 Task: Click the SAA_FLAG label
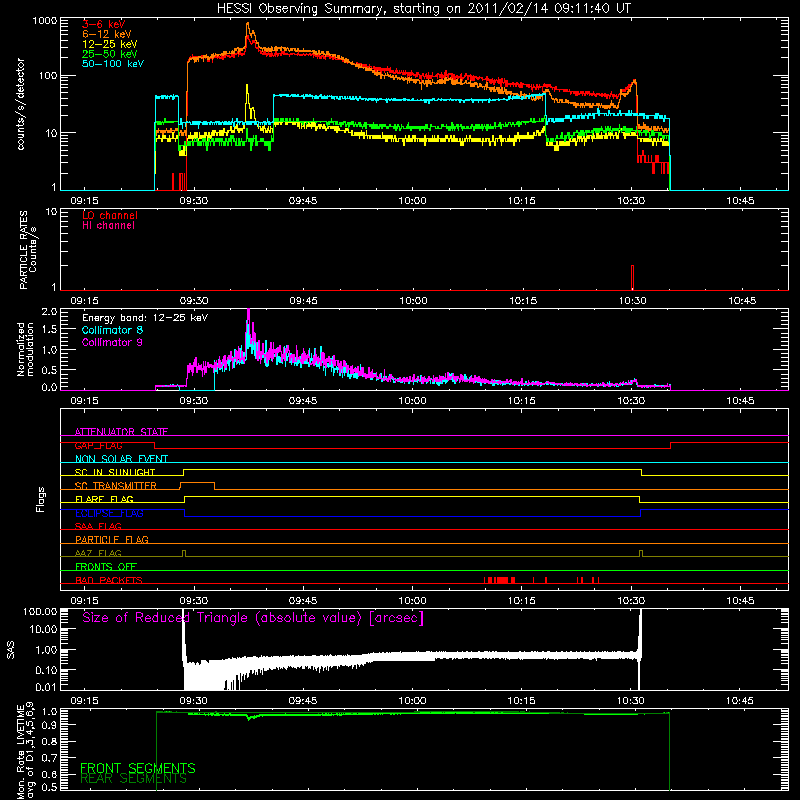(98, 526)
